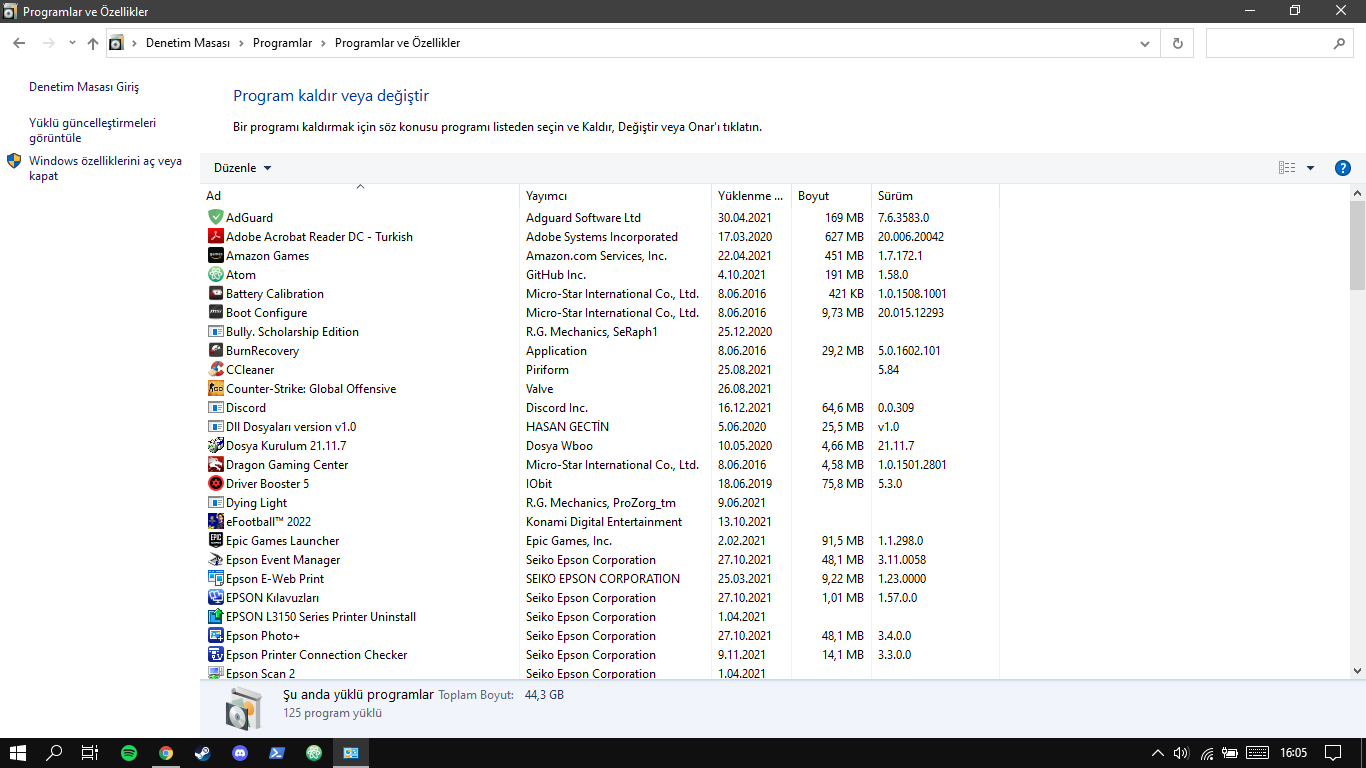
Task: Select the Epson Printer Connection Checker icon
Action: tap(215, 654)
